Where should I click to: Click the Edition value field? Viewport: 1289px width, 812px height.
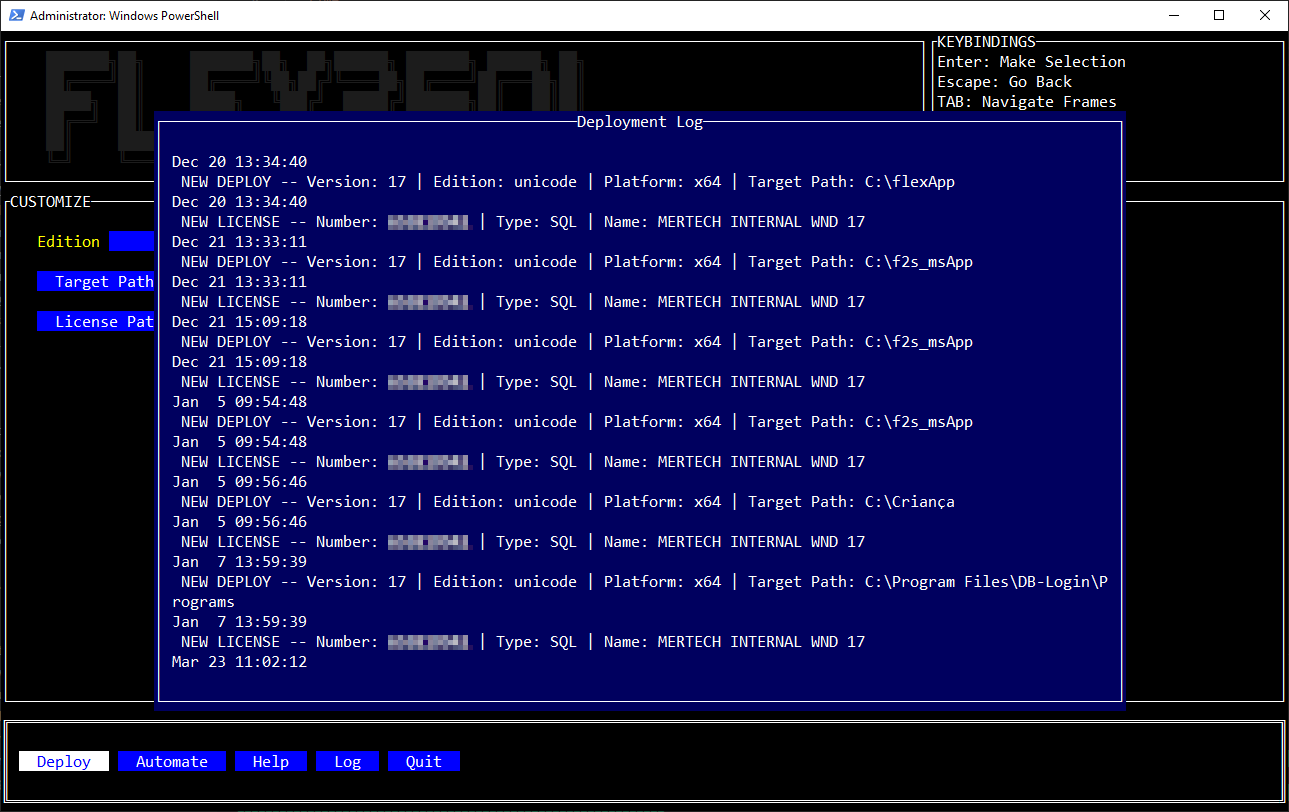[x=131, y=242]
